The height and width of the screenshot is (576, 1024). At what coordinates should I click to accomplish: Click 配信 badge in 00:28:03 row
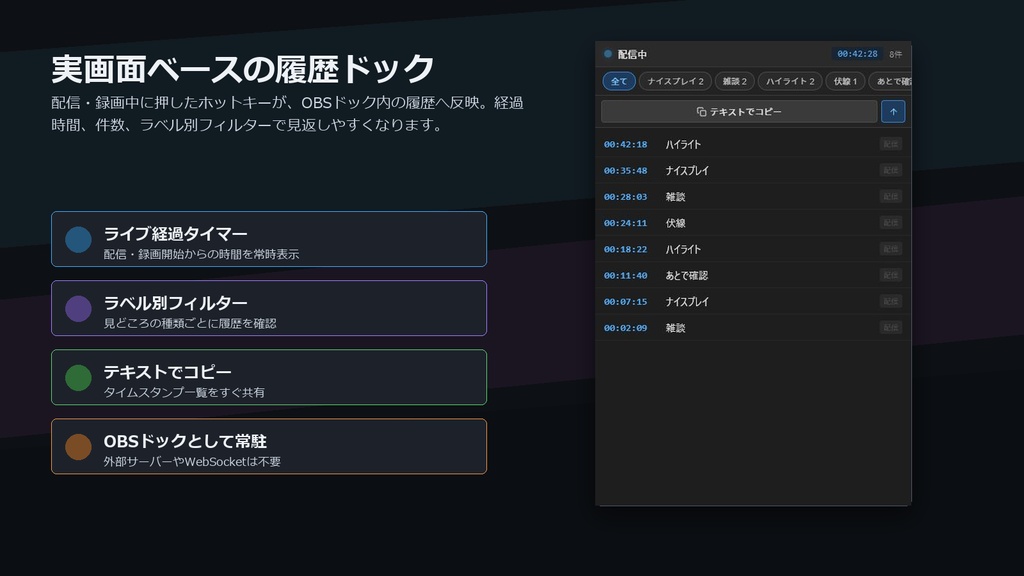[x=891, y=196]
